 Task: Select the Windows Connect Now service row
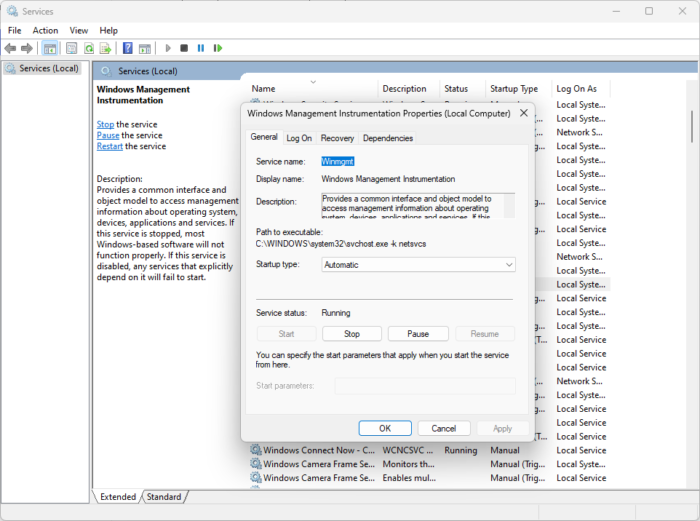point(429,450)
